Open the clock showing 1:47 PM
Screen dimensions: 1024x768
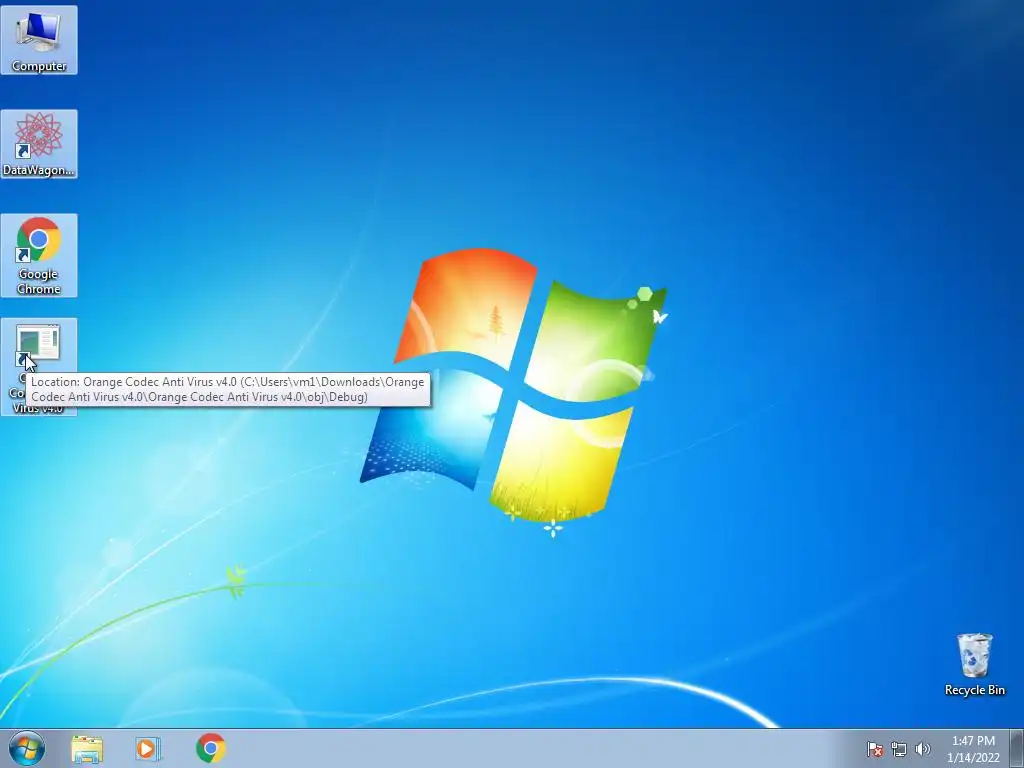pyautogui.click(x=973, y=749)
